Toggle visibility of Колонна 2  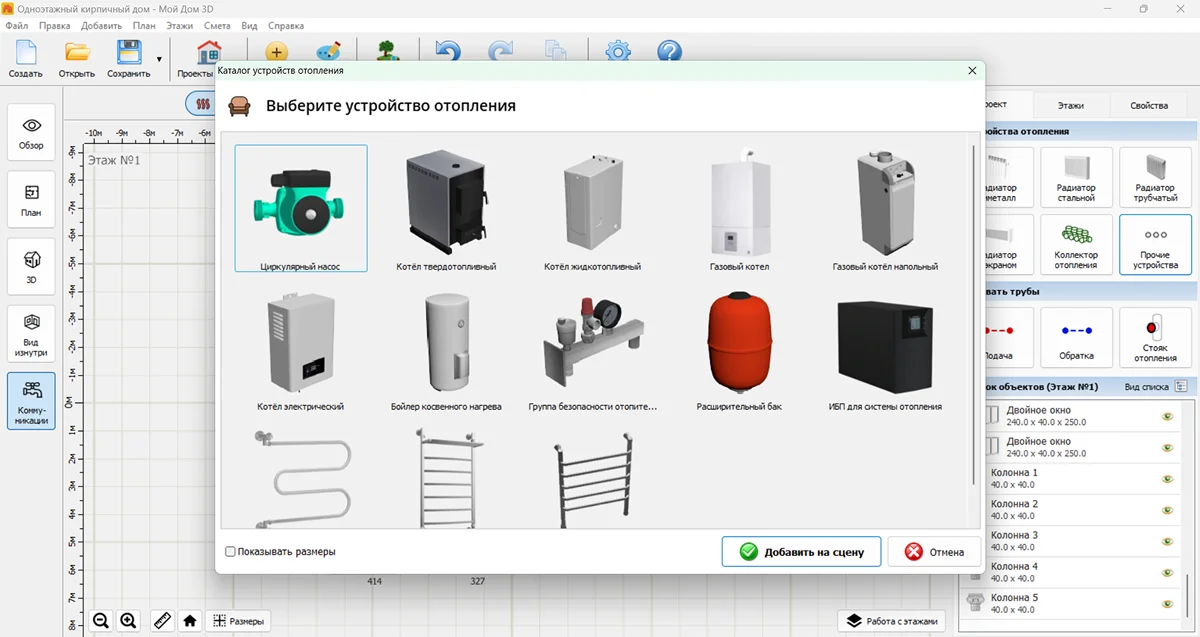point(1166,510)
